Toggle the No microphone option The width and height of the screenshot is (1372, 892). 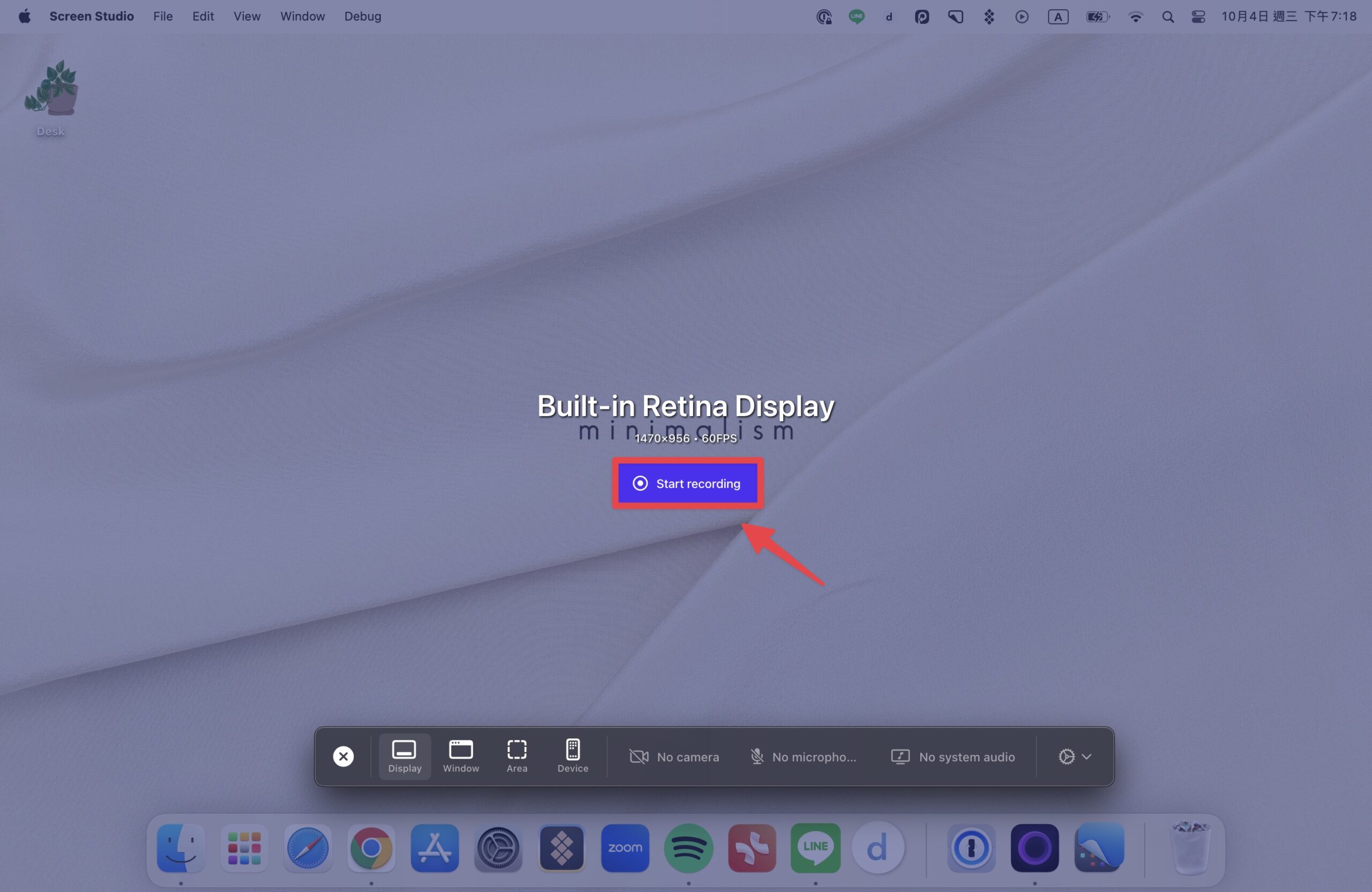click(x=803, y=756)
